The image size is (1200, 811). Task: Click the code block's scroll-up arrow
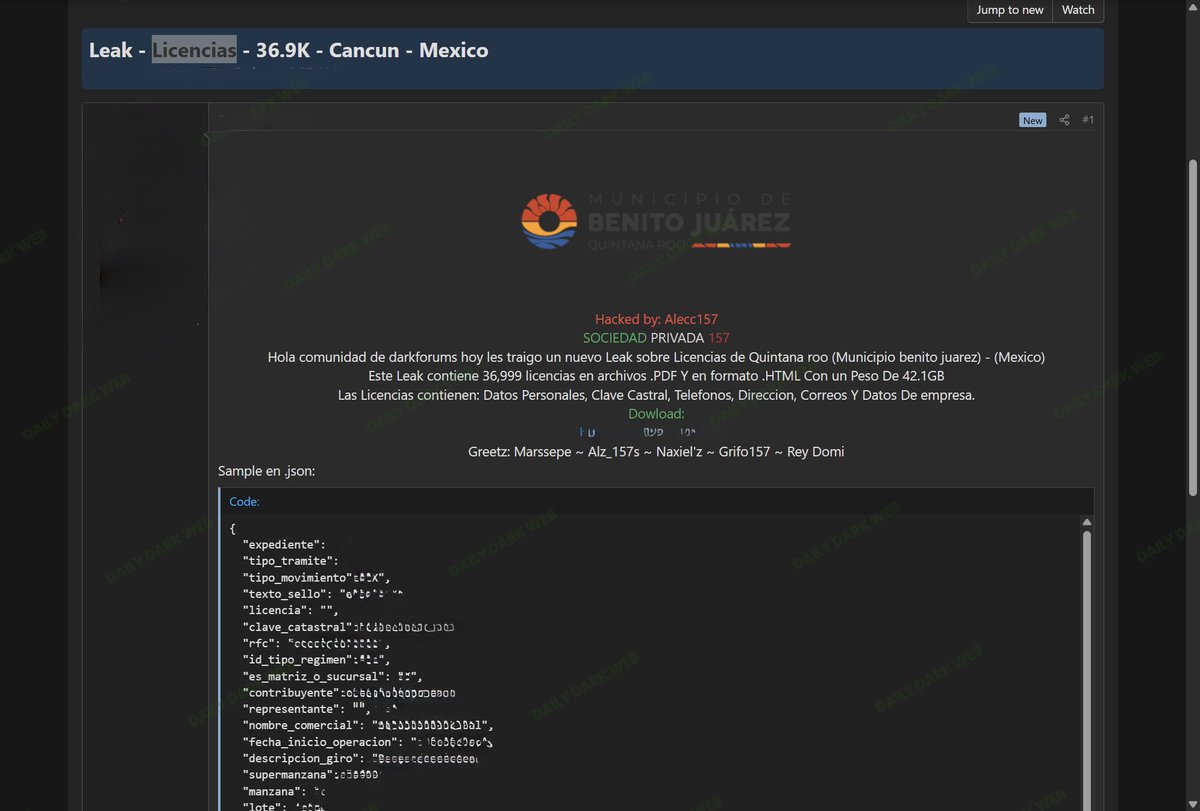tap(1087, 523)
